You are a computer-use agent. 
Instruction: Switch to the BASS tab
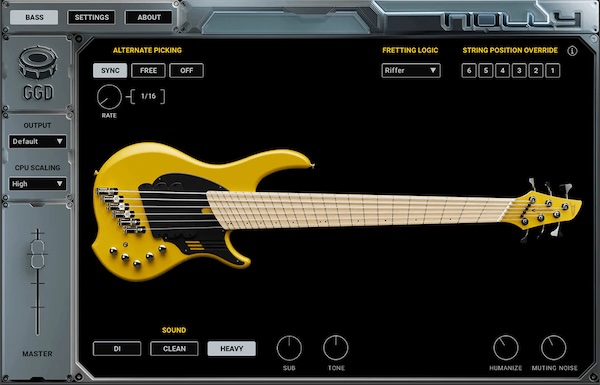click(34, 18)
